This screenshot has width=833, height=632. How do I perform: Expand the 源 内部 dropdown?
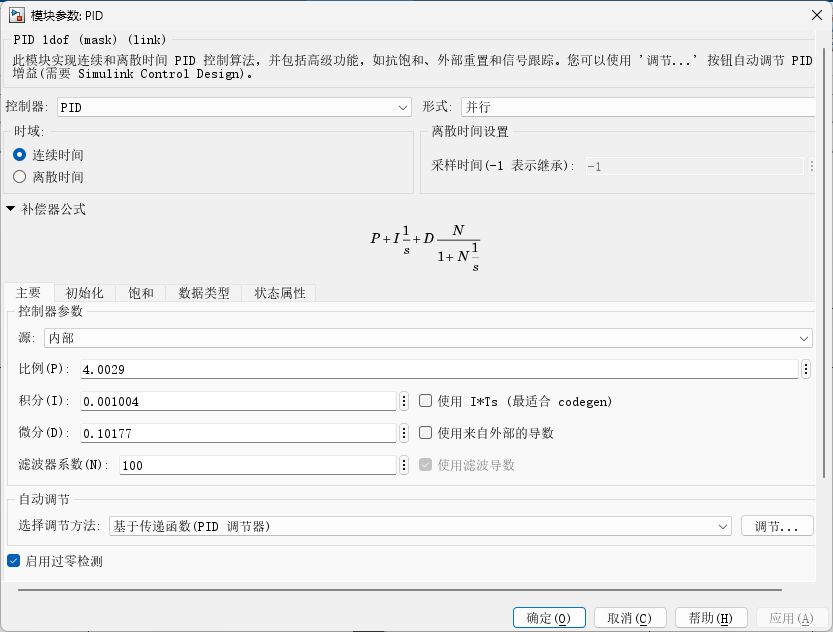(x=428, y=339)
